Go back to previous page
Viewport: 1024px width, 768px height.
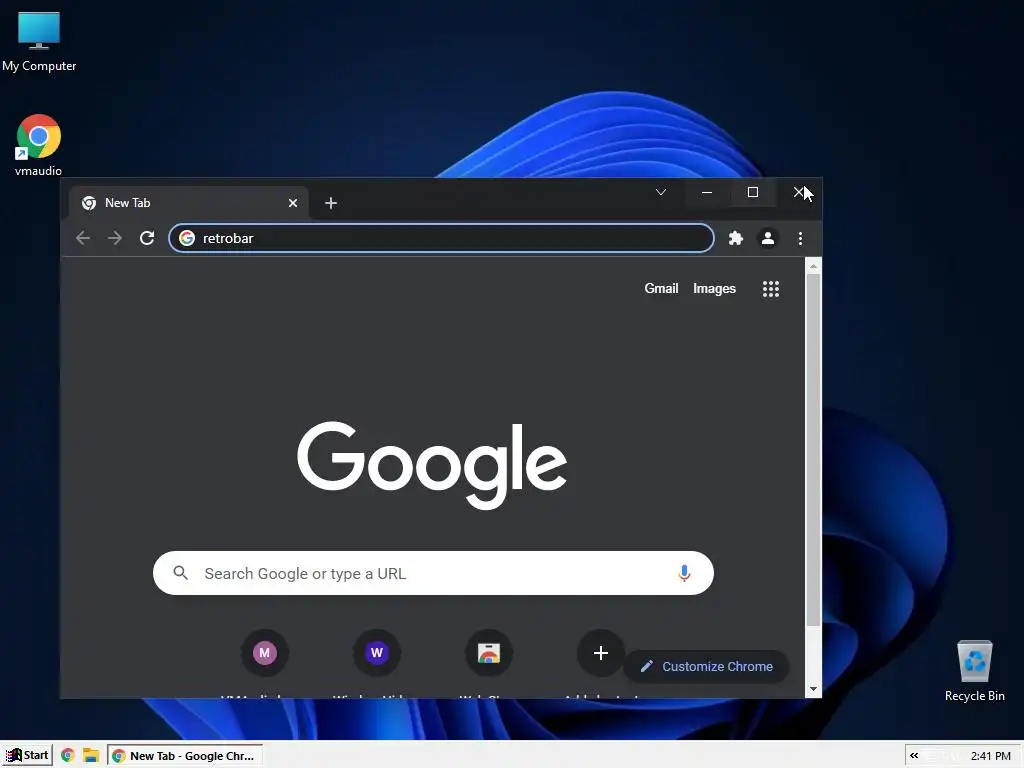click(83, 238)
